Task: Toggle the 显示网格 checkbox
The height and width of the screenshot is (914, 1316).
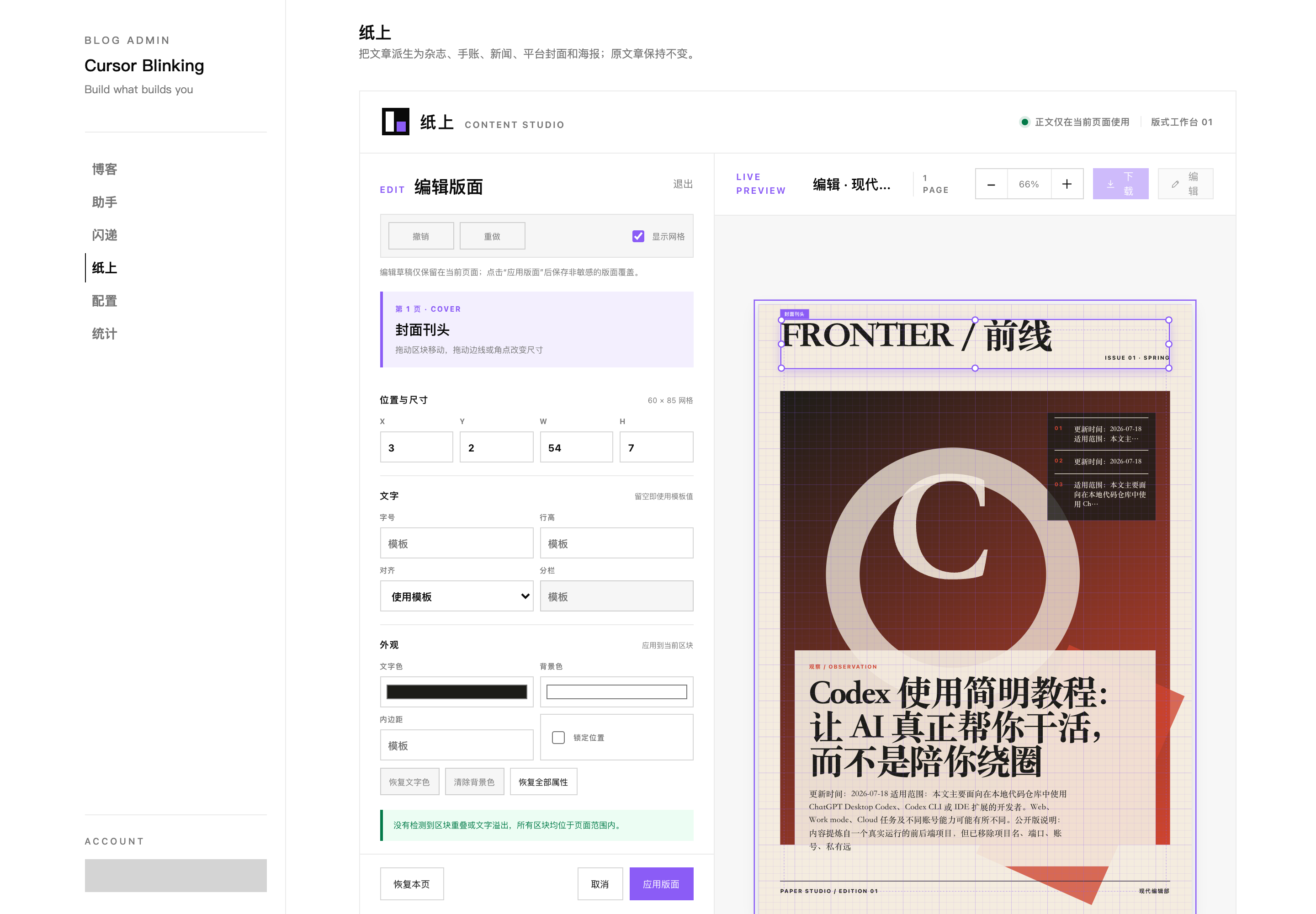Action: point(638,236)
